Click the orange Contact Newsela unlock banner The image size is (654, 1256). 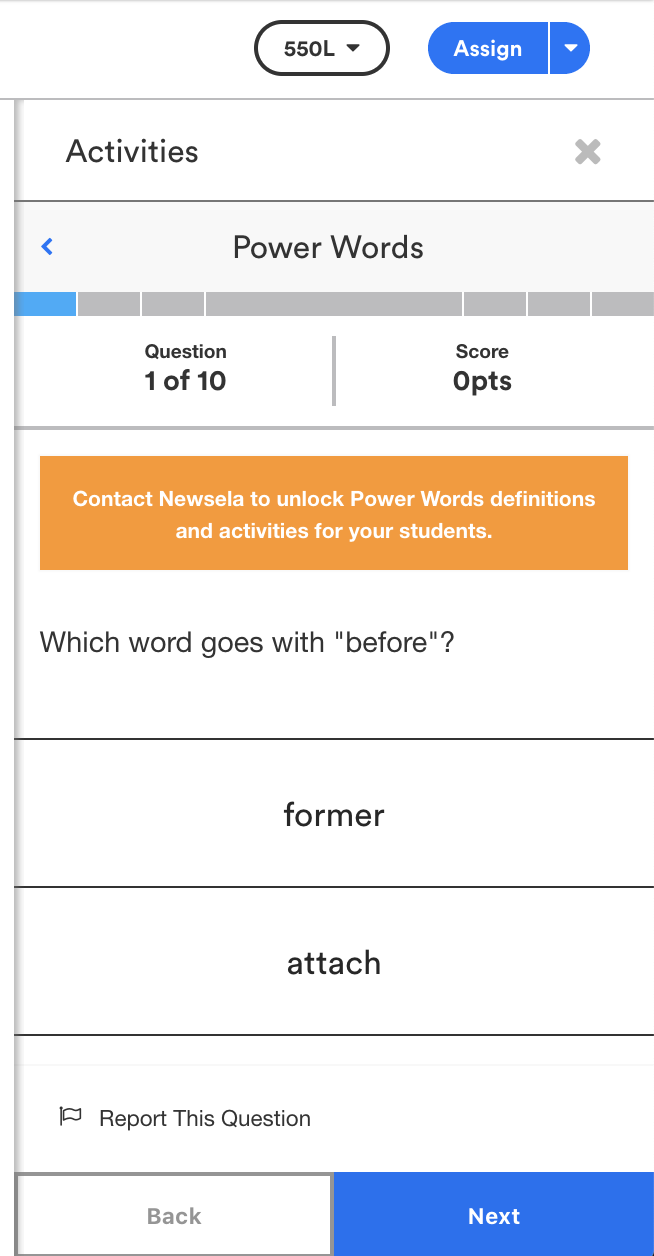coord(333,513)
